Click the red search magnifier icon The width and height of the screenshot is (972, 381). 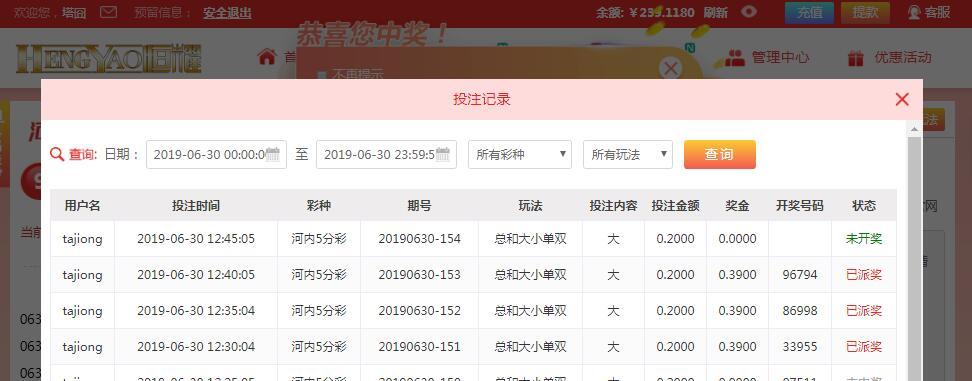click(57, 154)
